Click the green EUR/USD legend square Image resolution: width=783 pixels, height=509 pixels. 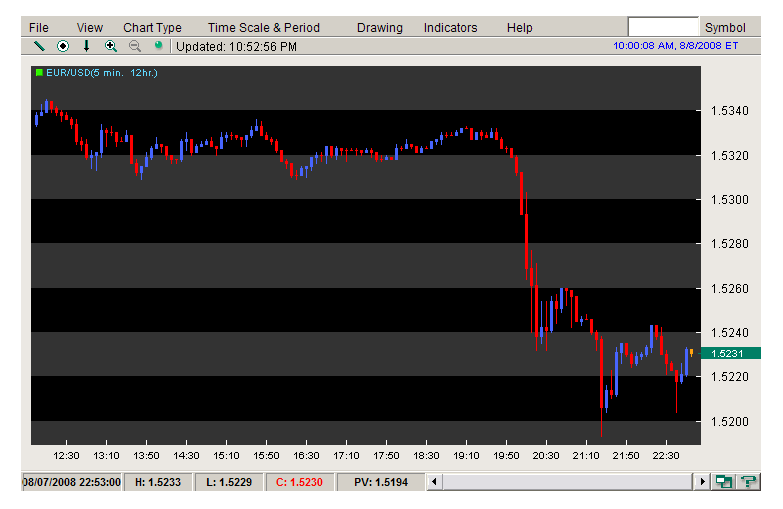pyautogui.click(x=39, y=73)
